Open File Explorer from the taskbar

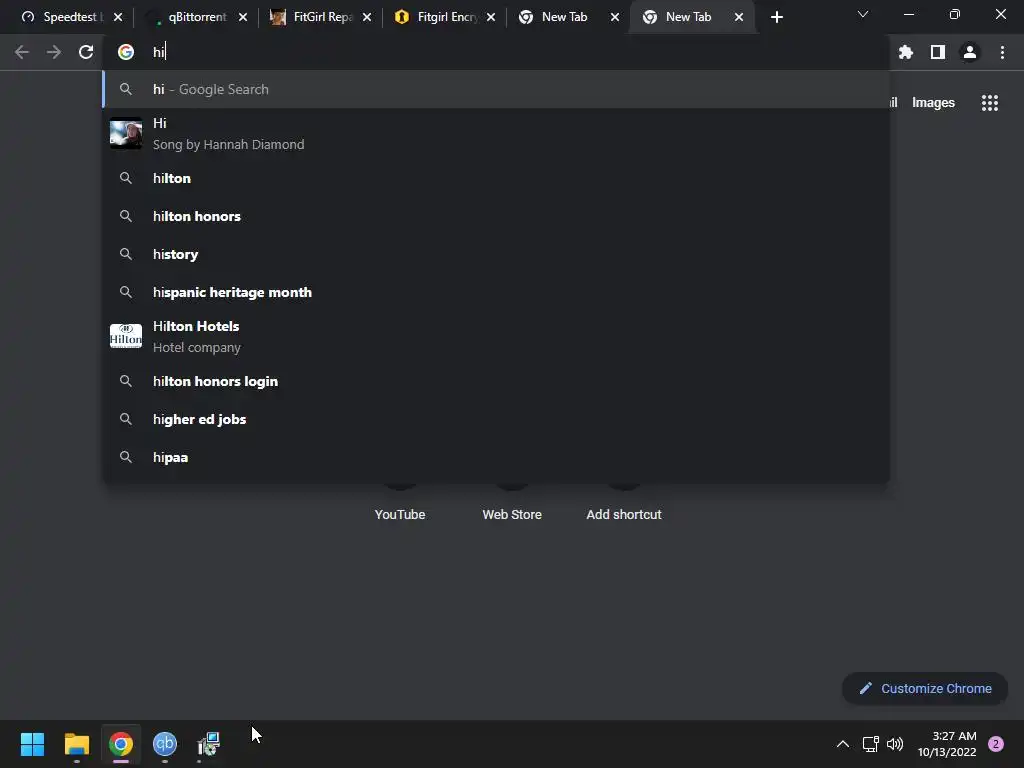77,744
